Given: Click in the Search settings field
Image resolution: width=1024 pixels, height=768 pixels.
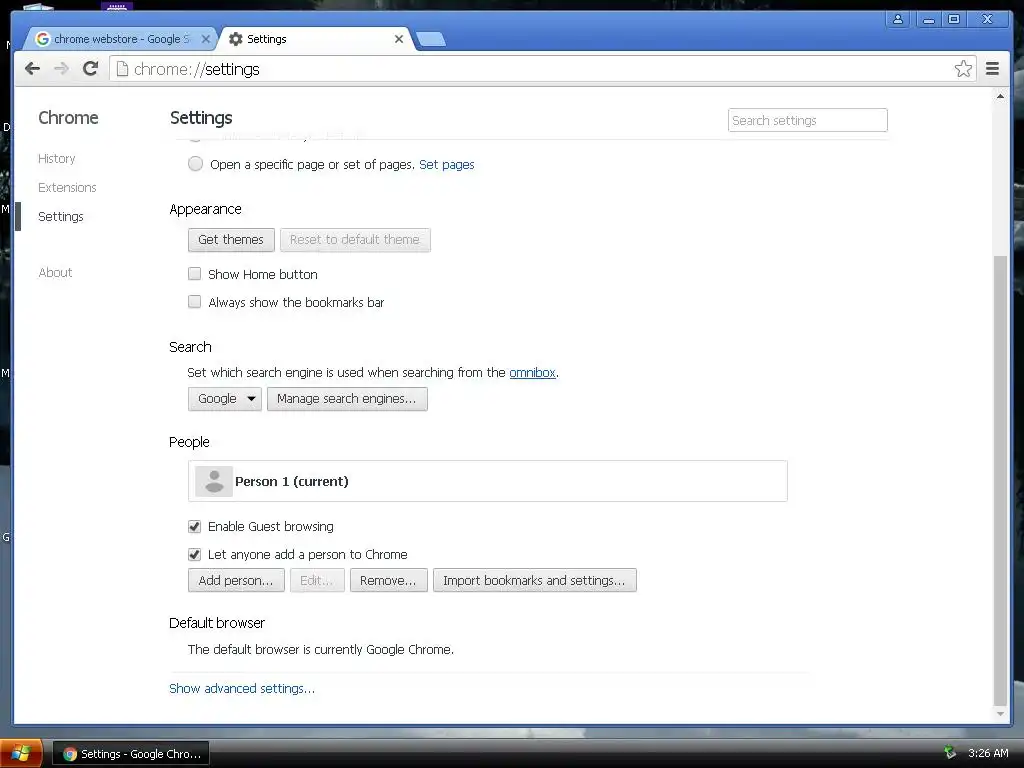Looking at the screenshot, I should (x=808, y=120).
